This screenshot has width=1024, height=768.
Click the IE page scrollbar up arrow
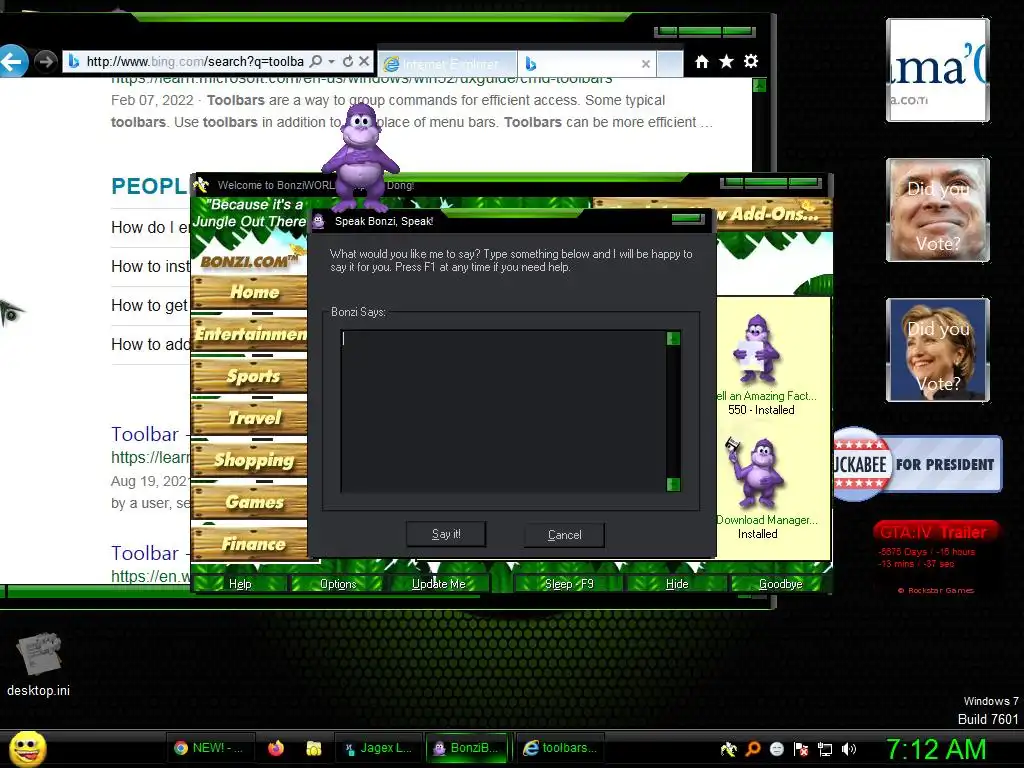click(760, 85)
